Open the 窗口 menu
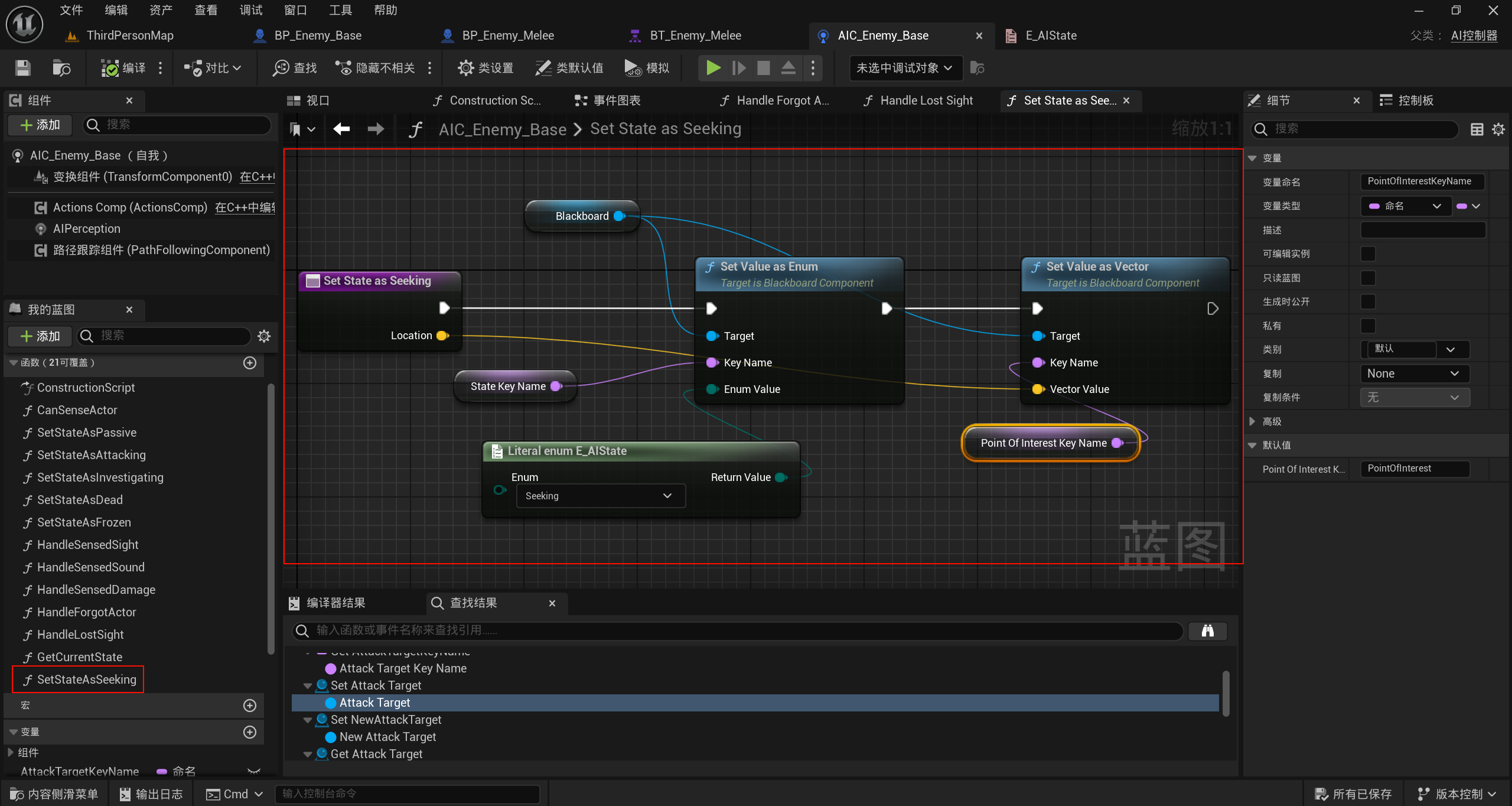This screenshot has width=1512, height=806. pos(295,10)
